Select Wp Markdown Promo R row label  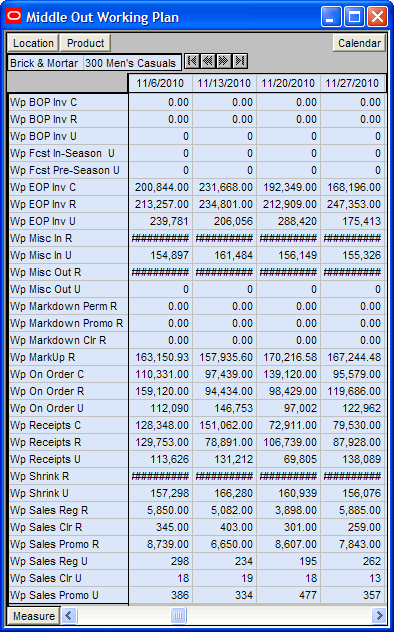point(68,323)
